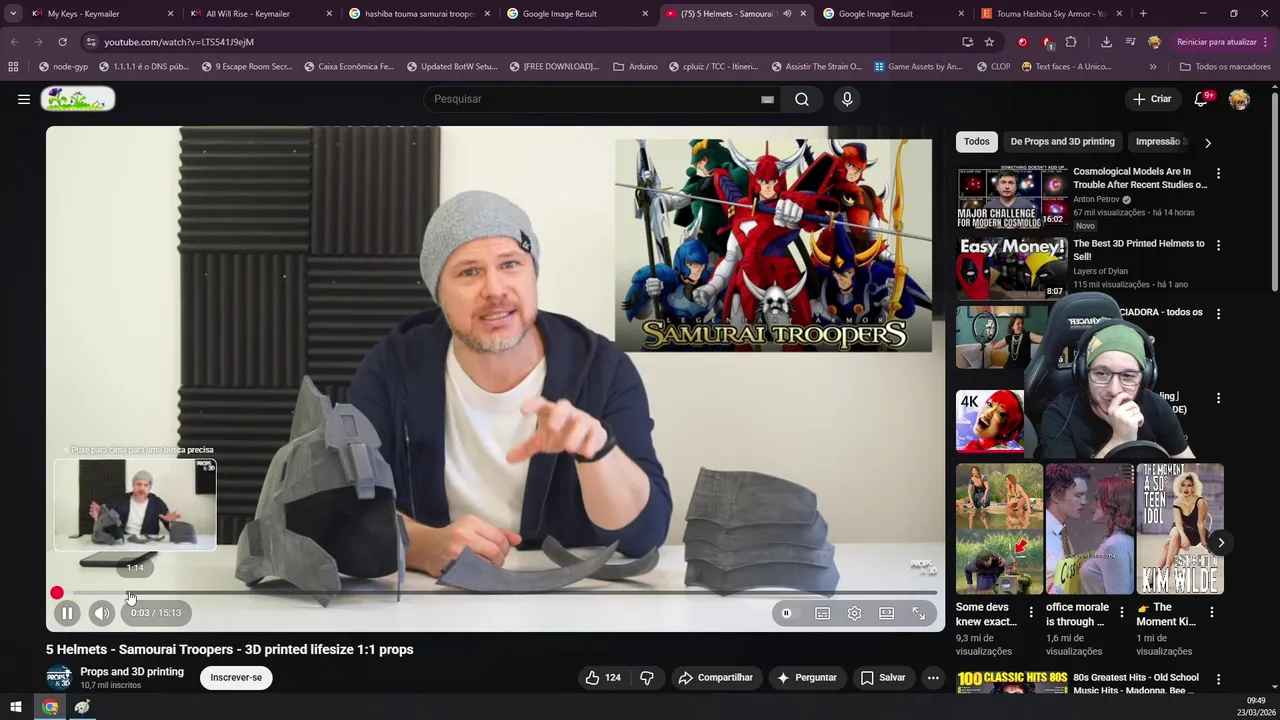Viewport: 1280px width, 720px height.
Task: Start voice search with the microphone
Action: tap(847, 99)
